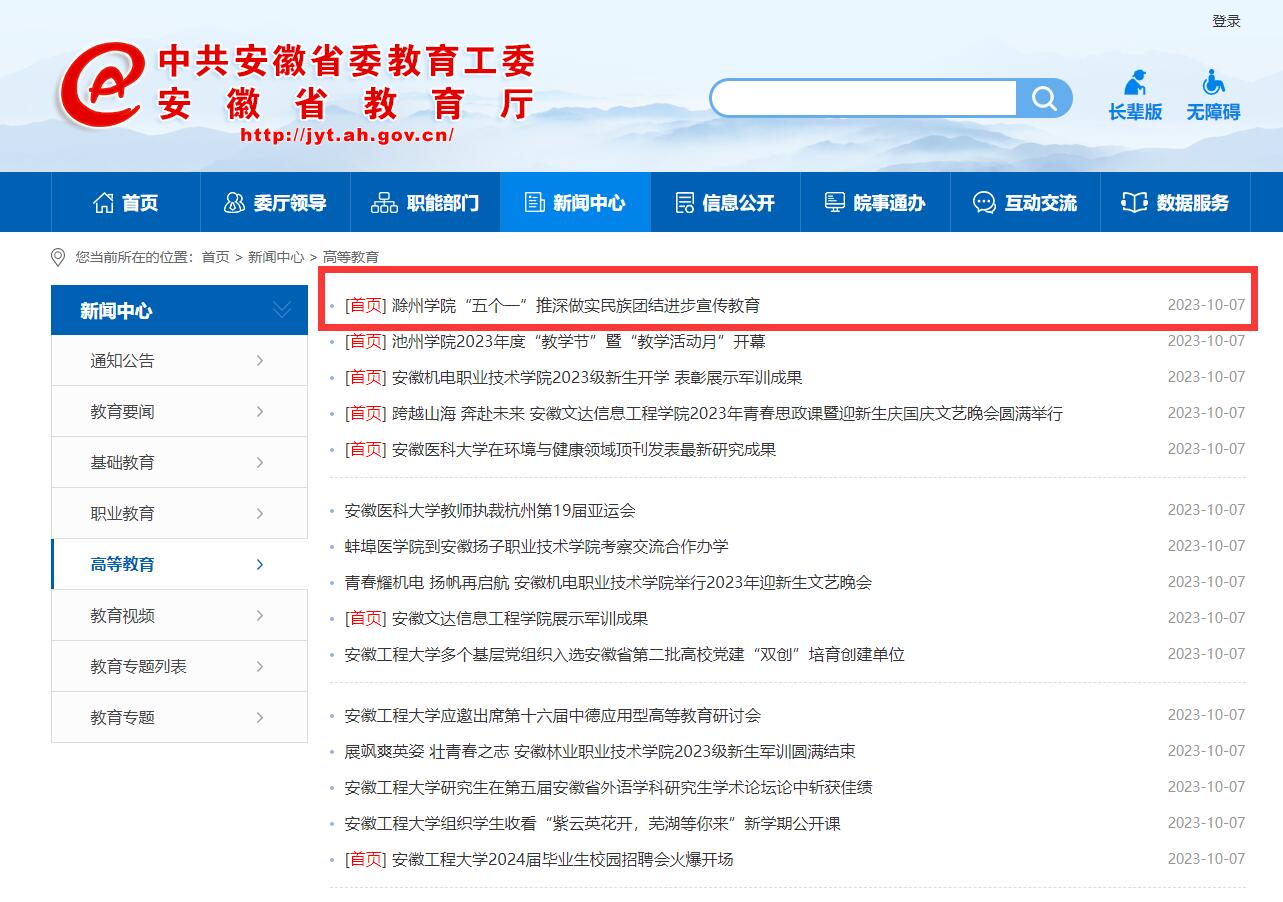Click the magnifier search button
Viewport: 1283px width, 902px height.
pyautogui.click(x=1044, y=98)
